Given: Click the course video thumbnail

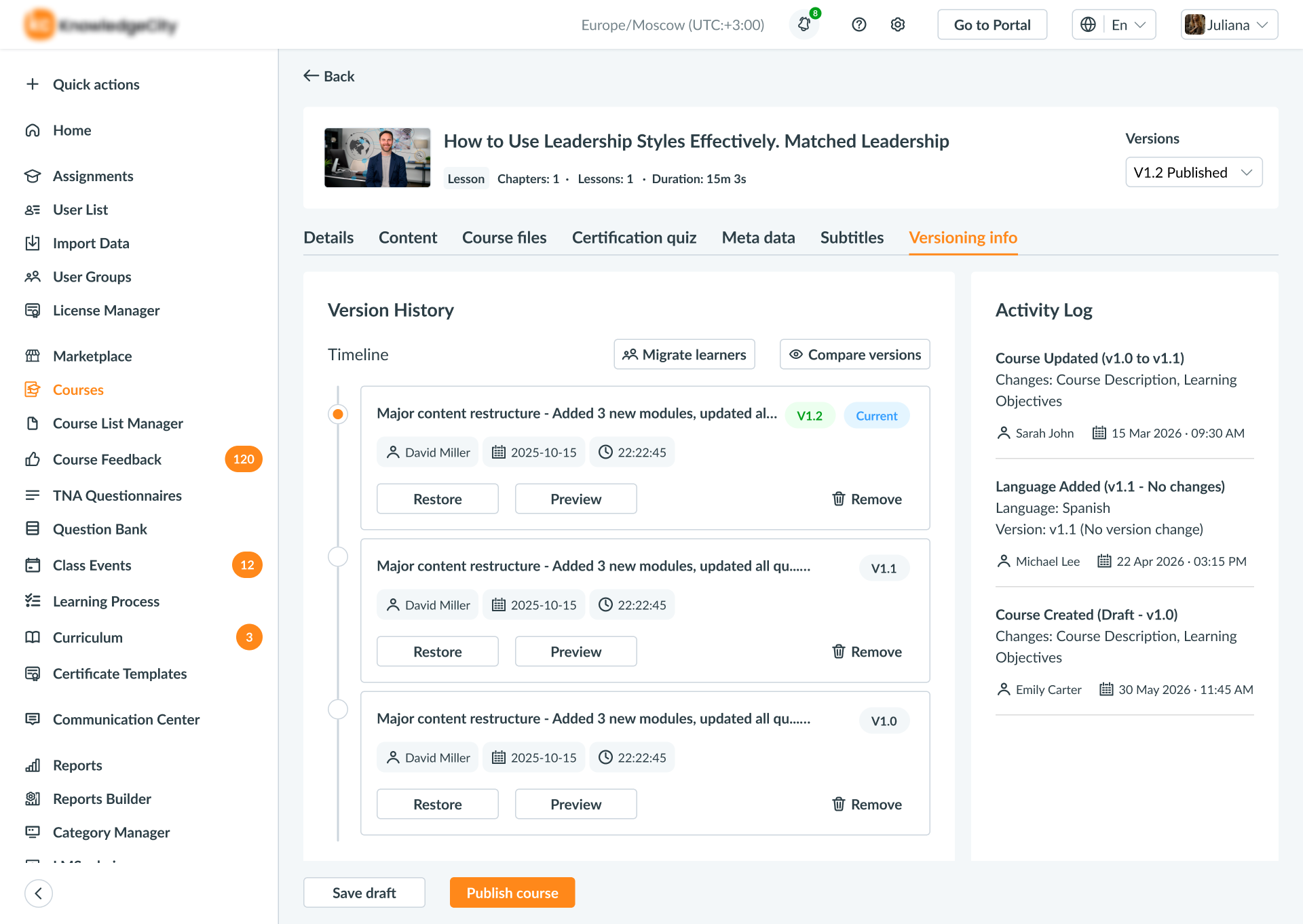Looking at the screenshot, I should (377, 157).
